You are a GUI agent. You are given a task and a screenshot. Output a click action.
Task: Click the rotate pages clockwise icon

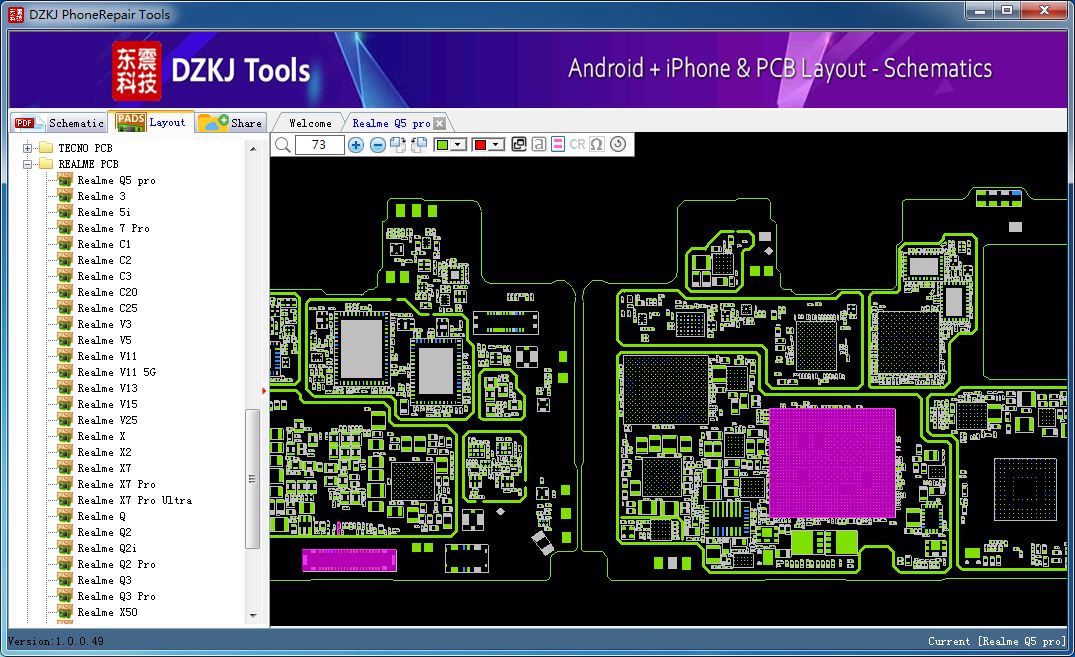(x=398, y=145)
